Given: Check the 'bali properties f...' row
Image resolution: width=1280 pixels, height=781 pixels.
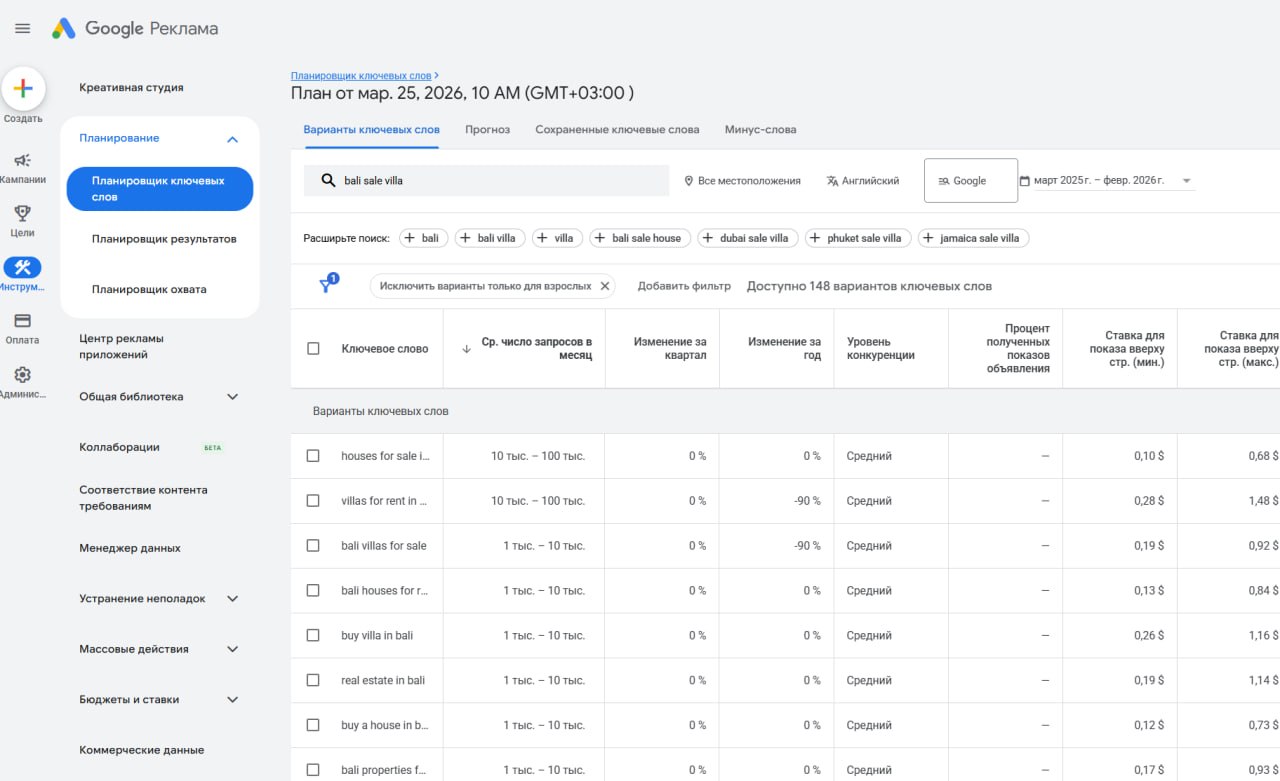Looking at the screenshot, I should (313, 770).
